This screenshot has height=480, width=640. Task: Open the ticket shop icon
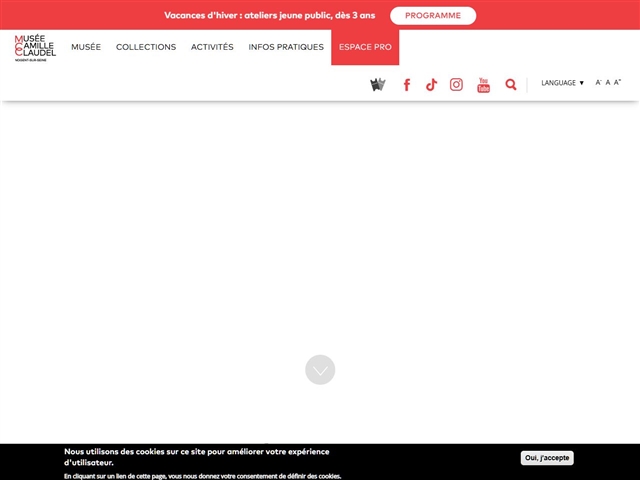point(377,84)
